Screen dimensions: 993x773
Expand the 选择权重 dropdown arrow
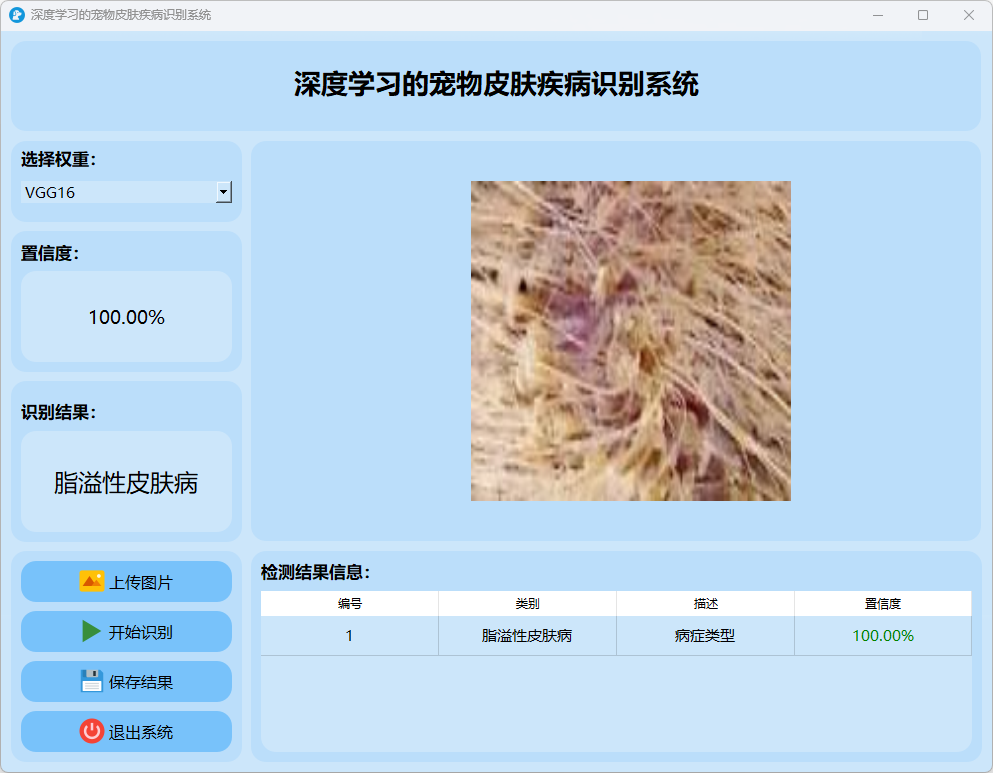point(224,192)
